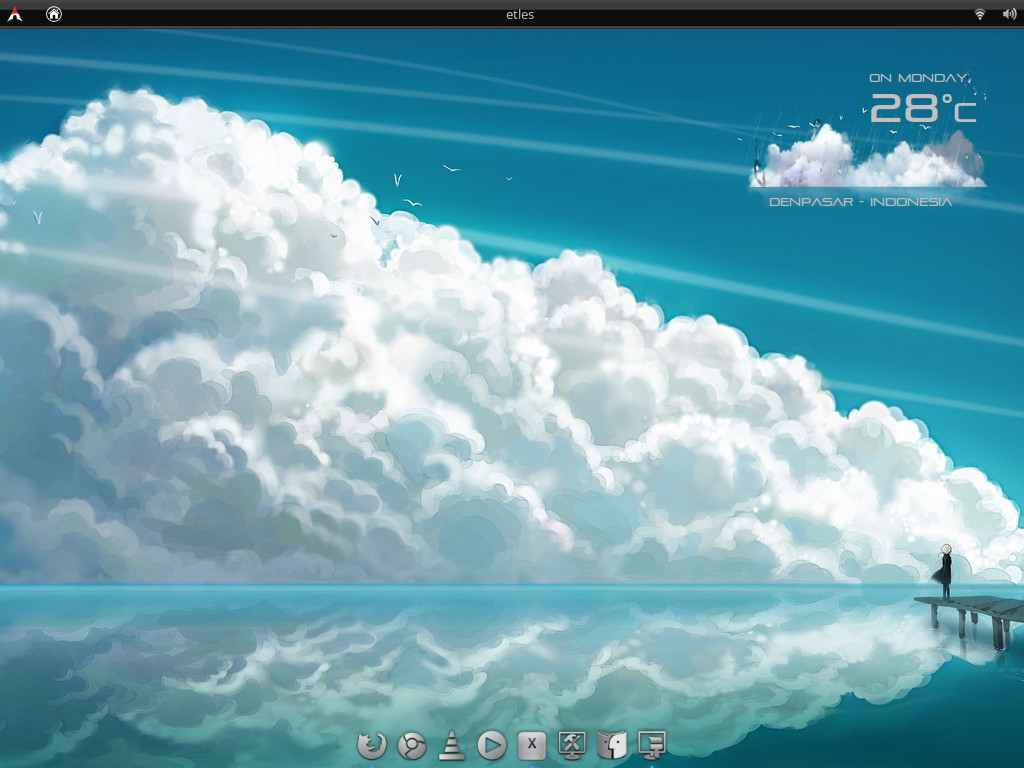Open the Finder-style file manager in the dock

[612, 745]
